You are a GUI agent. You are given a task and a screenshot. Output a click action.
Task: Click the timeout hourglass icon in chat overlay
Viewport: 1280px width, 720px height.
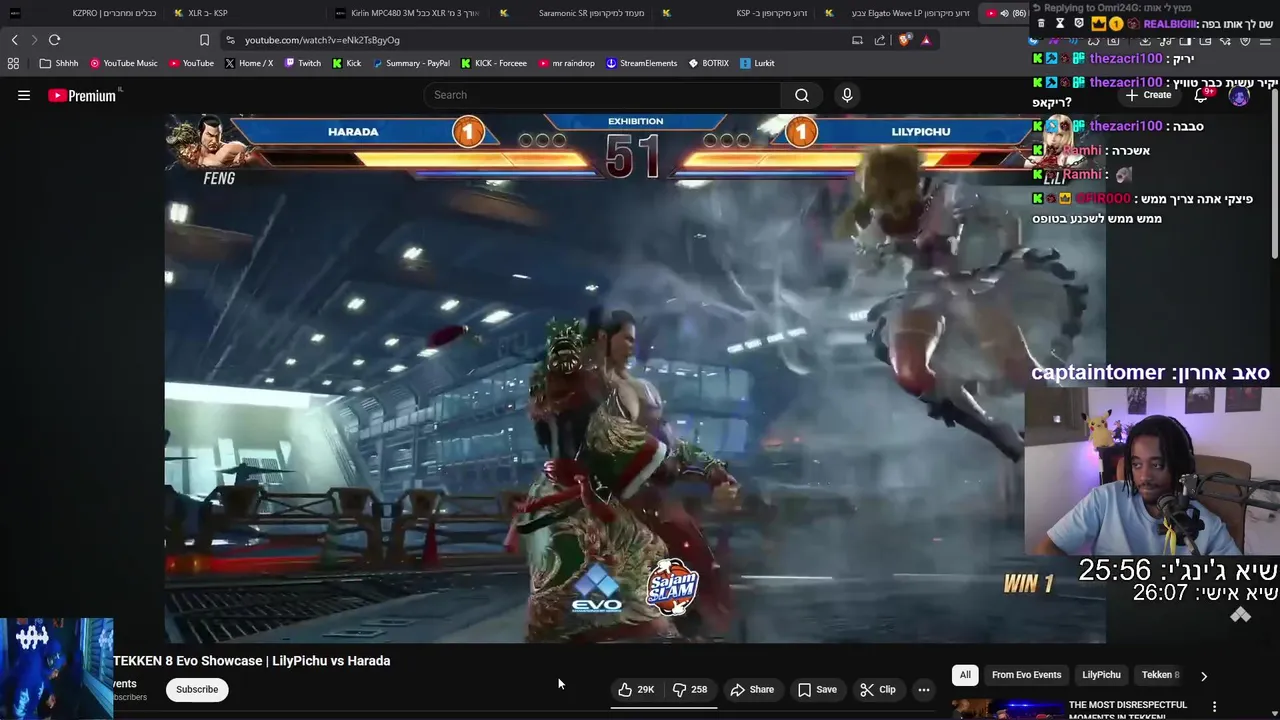tap(1060, 23)
